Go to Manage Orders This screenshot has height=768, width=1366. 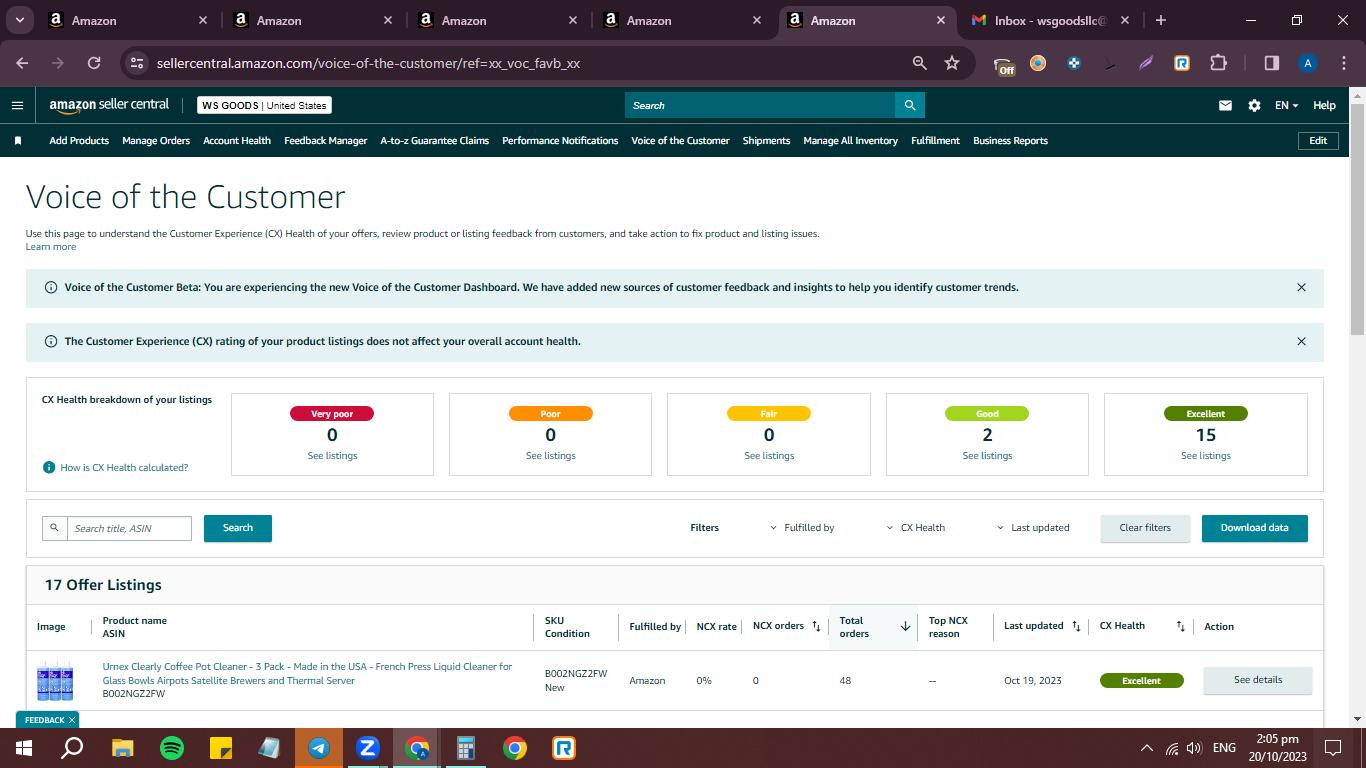tap(156, 141)
